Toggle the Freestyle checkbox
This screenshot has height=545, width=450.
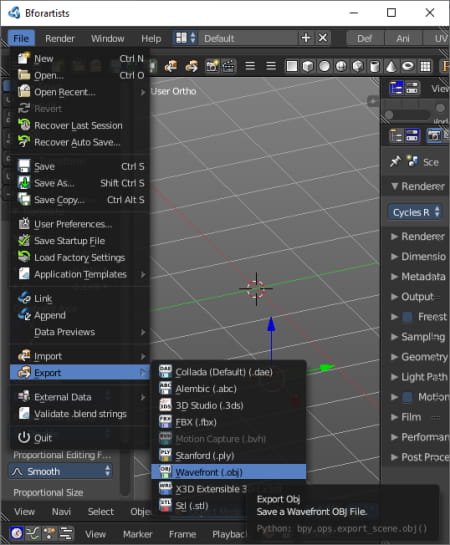point(407,317)
